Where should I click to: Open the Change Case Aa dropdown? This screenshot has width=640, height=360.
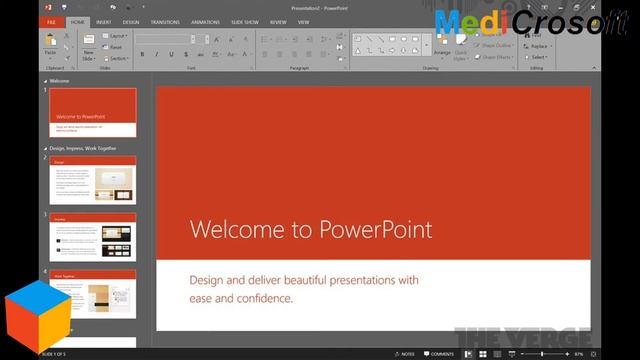231,54
